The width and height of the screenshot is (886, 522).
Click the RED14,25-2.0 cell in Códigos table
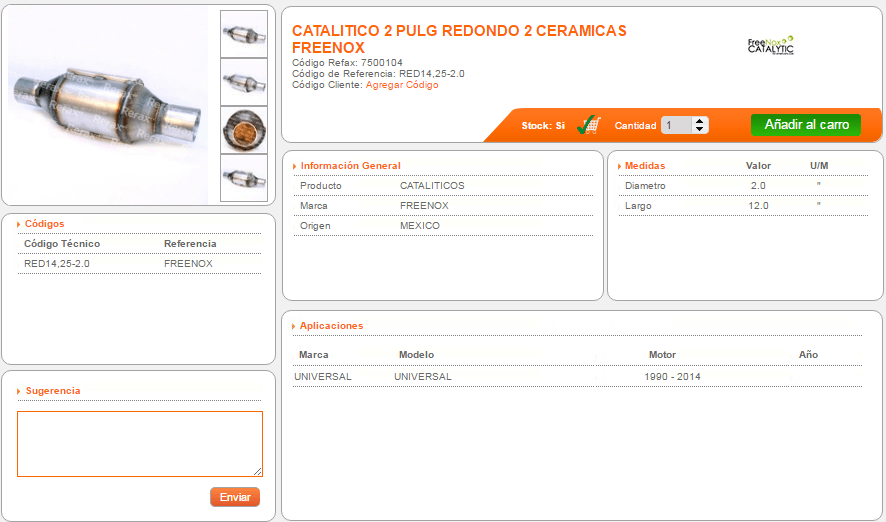[x=57, y=264]
